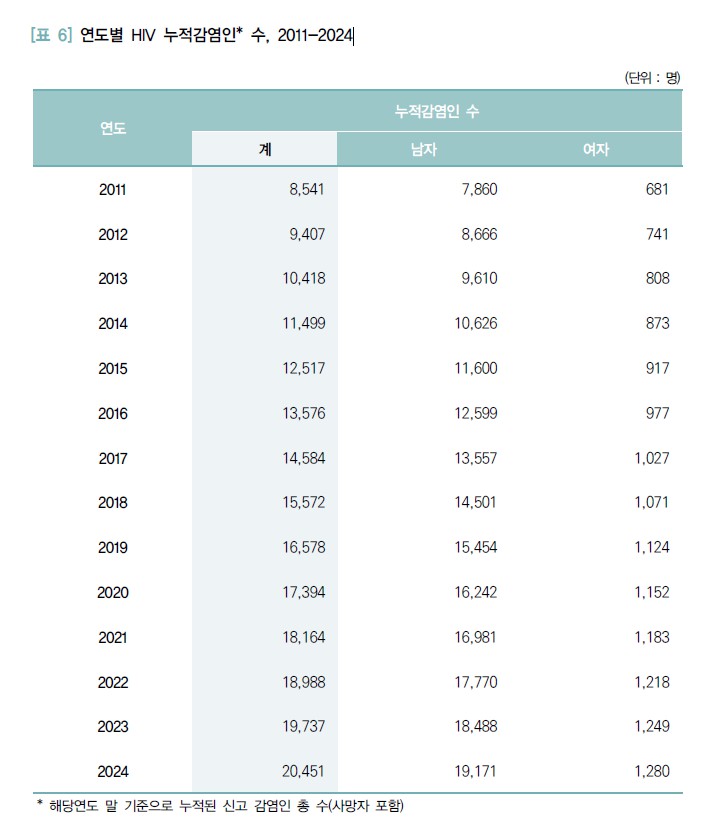Screen dimensions: 714x838
Task: Click the total value 16,578
Action: [302, 547]
